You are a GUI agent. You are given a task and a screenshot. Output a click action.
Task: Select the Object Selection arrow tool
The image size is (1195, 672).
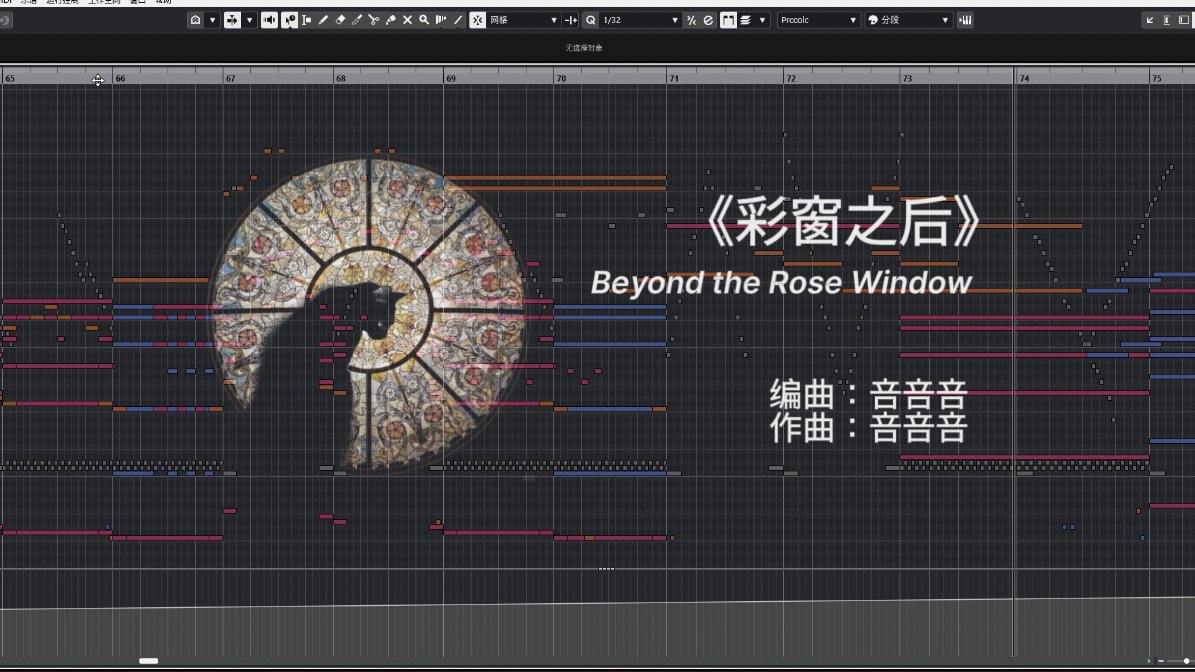click(x=290, y=21)
